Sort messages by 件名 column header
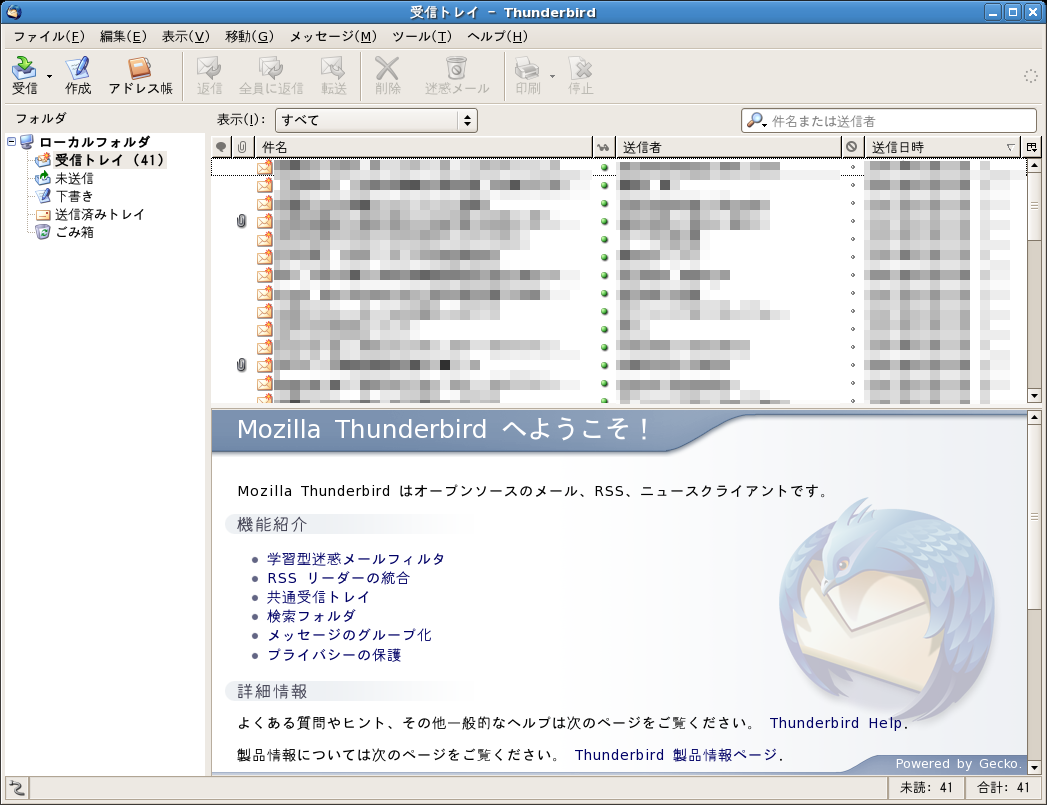Image resolution: width=1047 pixels, height=805 pixels. click(423, 147)
